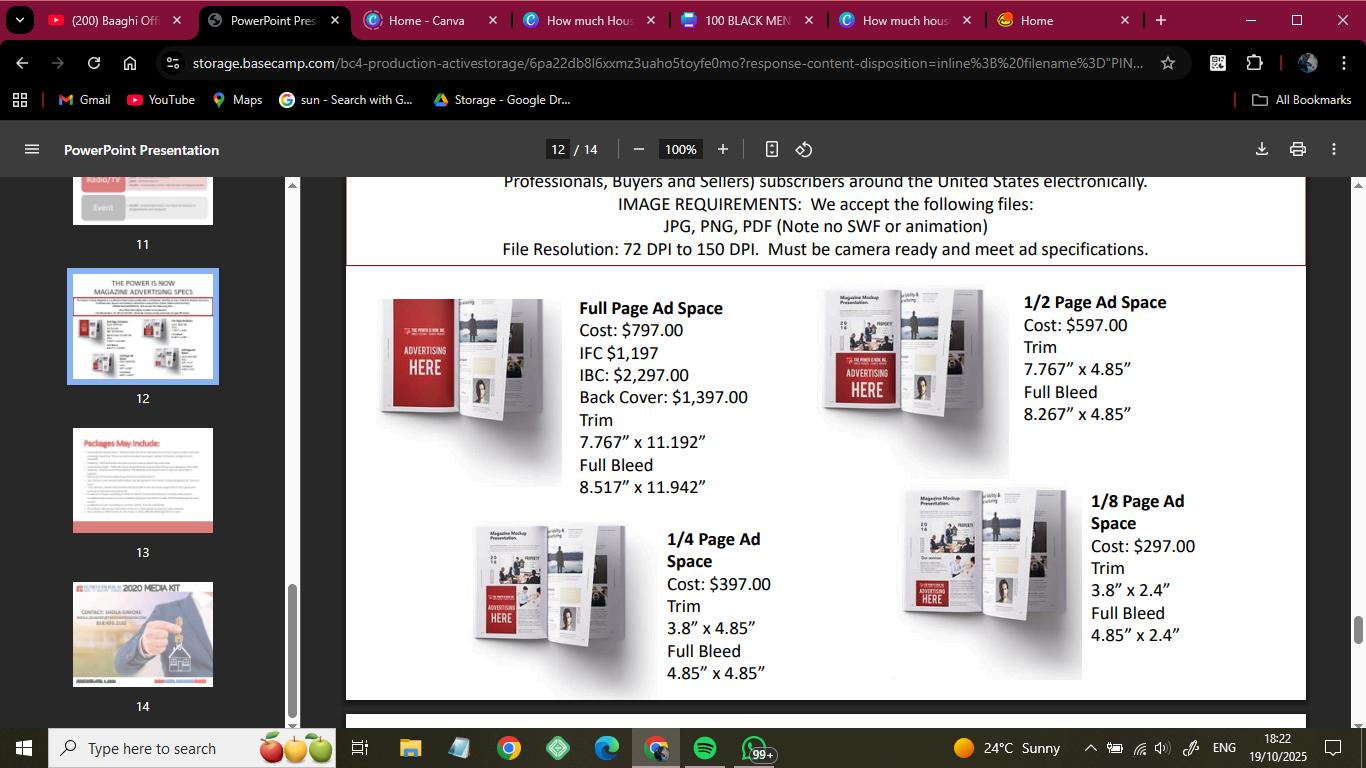Rotate the document counterclockwise
The image size is (1366, 768).
[x=804, y=149]
